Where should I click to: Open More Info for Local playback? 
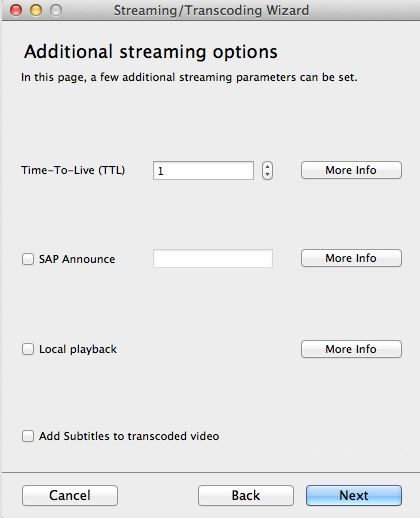point(351,349)
